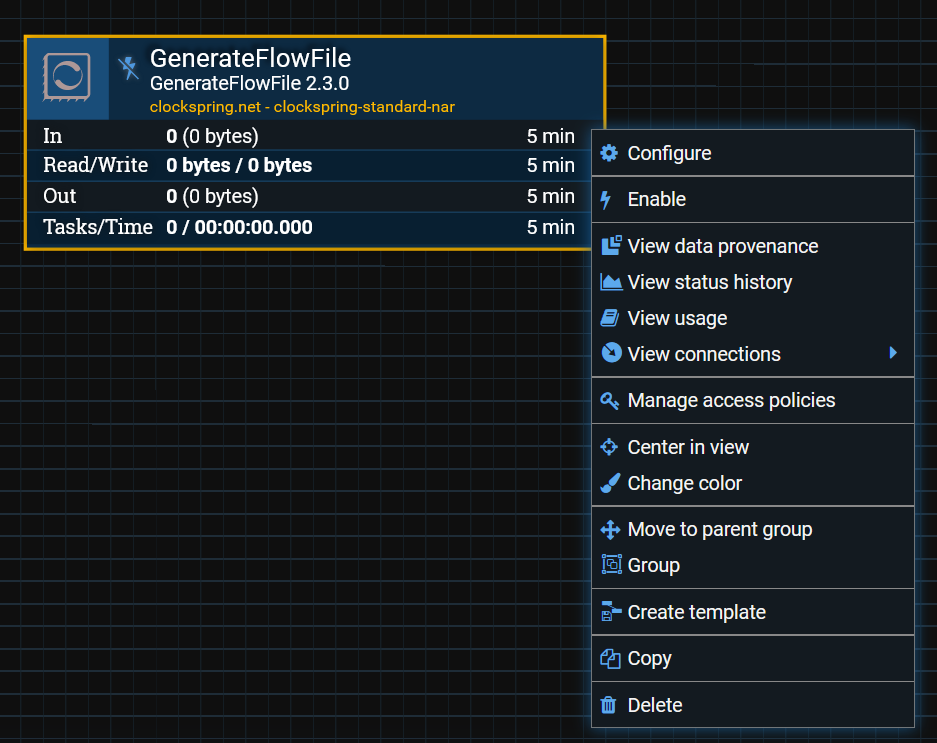Click the Out row value 0 (0 bytes)
Viewport: 937px width, 743px height.
click(x=212, y=197)
